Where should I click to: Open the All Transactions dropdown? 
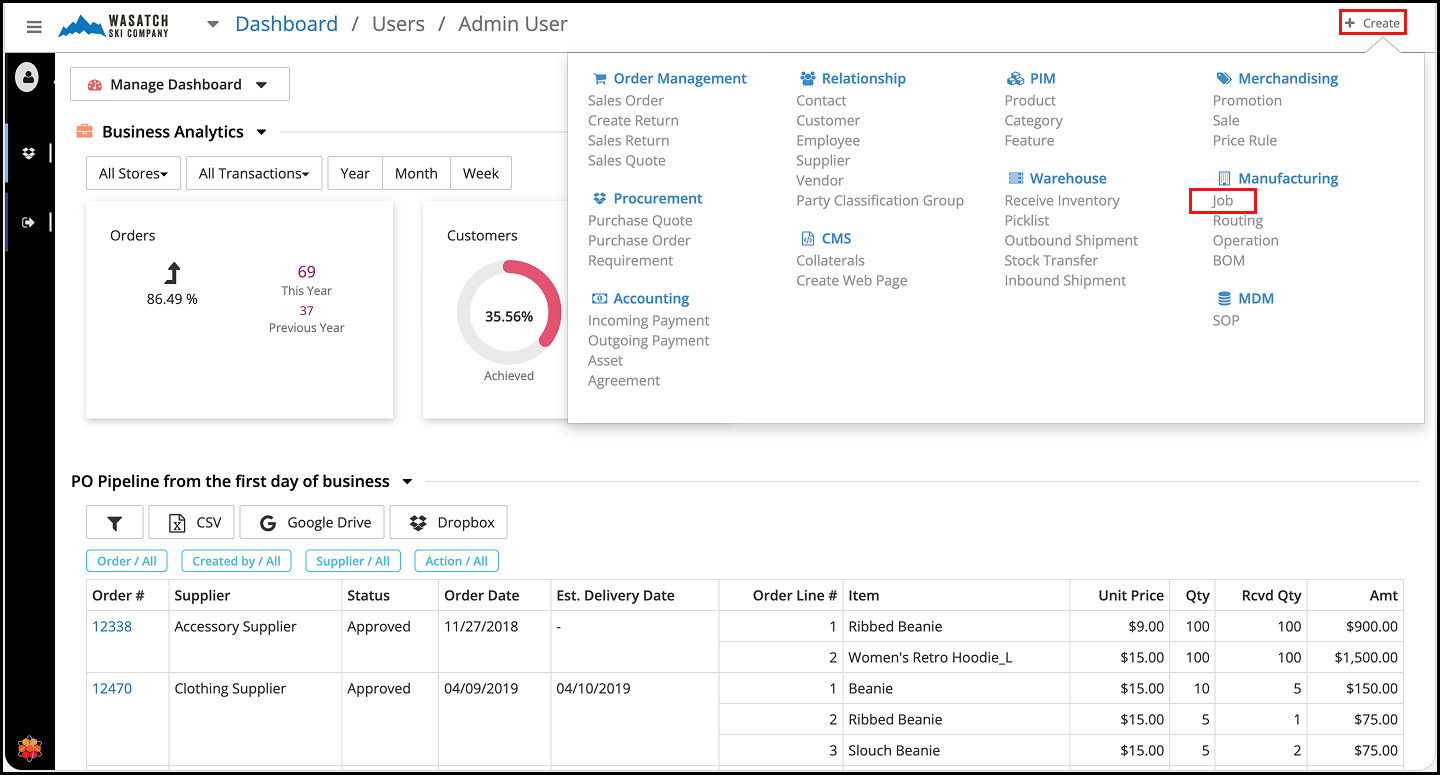pos(254,173)
